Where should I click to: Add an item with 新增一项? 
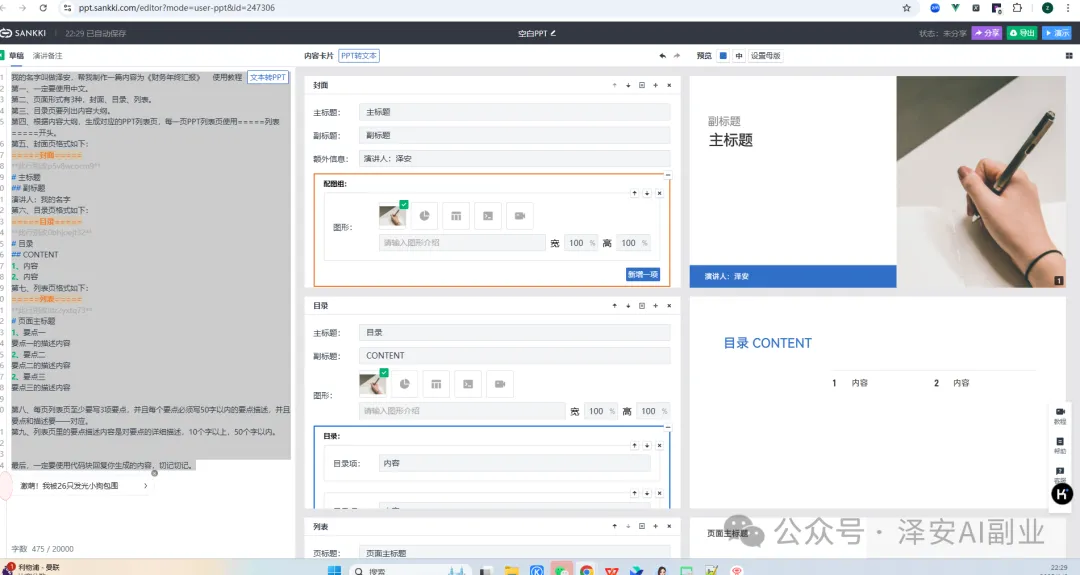(643, 274)
